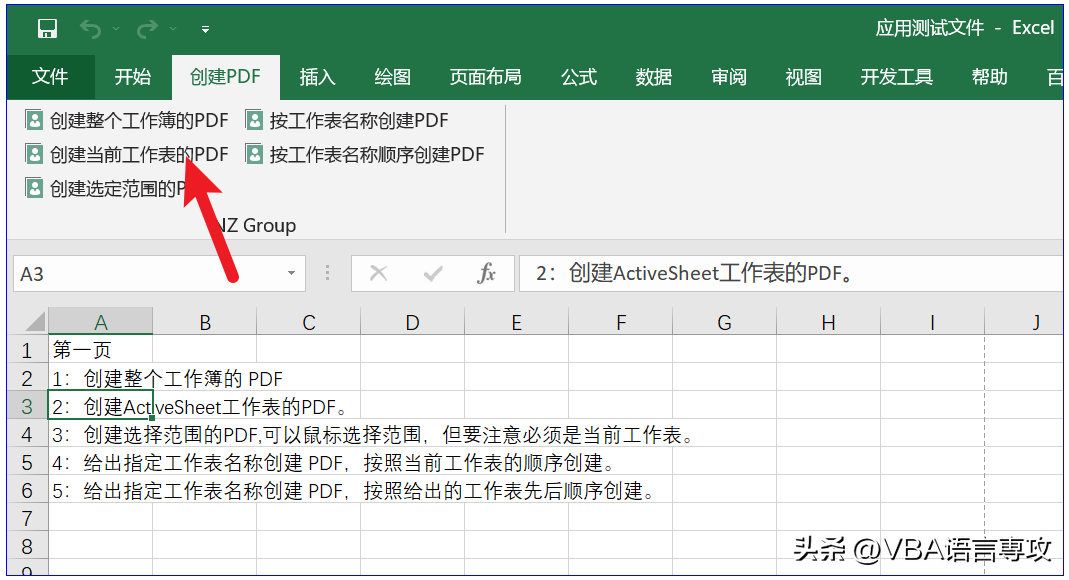Image resolution: width=1069 pixels, height=580 pixels.
Task: Click cell A3 with '2: 创建ActiveSheet工作表的PDF'
Action: (x=101, y=406)
